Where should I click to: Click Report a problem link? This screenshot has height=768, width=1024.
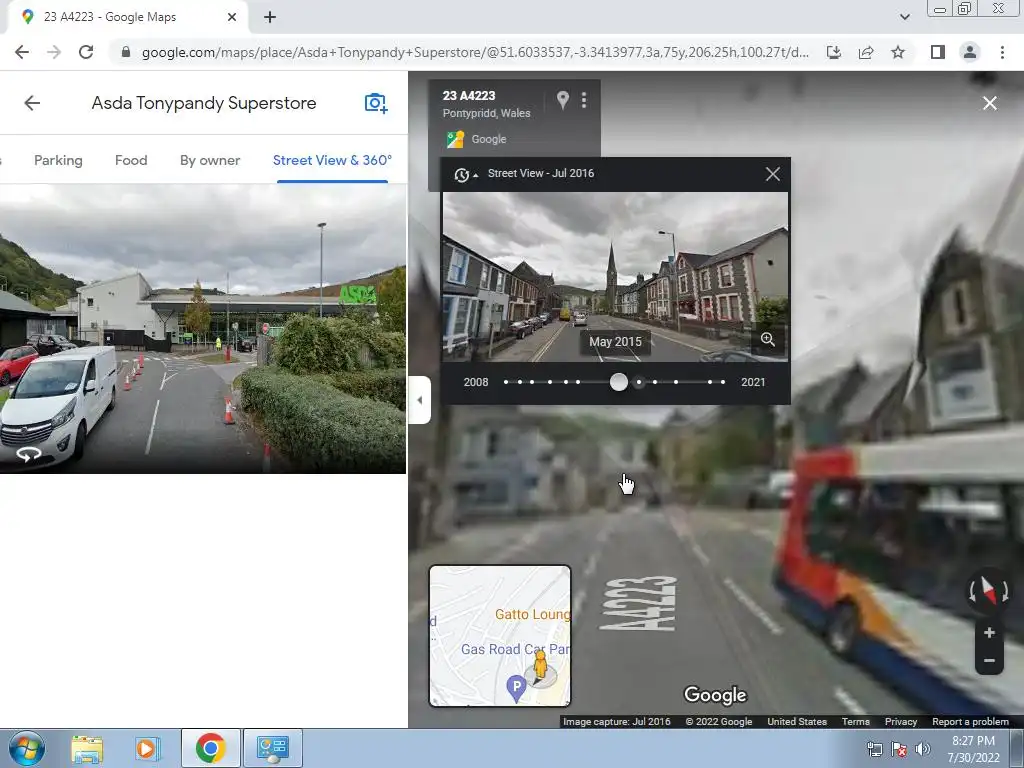(x=970, y=722)
